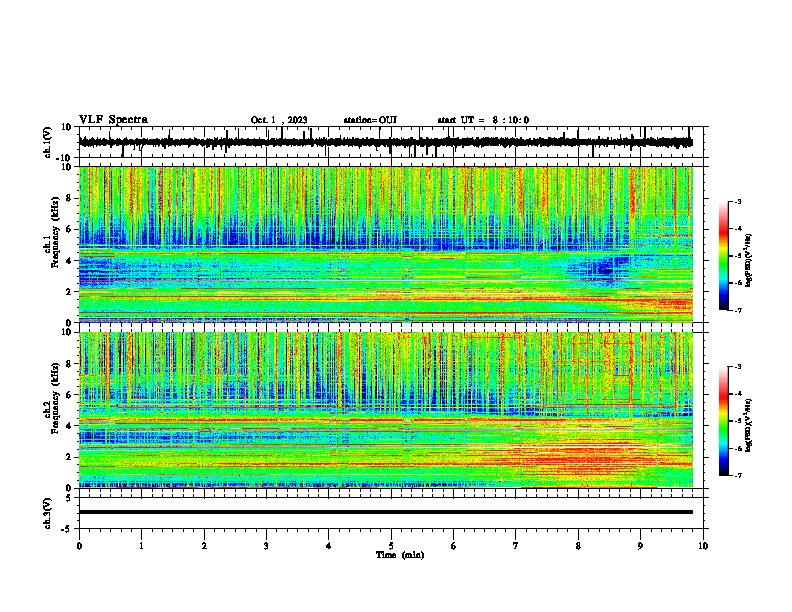Click the "-3" label on ch.2 colorbar
Viewport: 792px width, 612px height.
pos(737,367)
